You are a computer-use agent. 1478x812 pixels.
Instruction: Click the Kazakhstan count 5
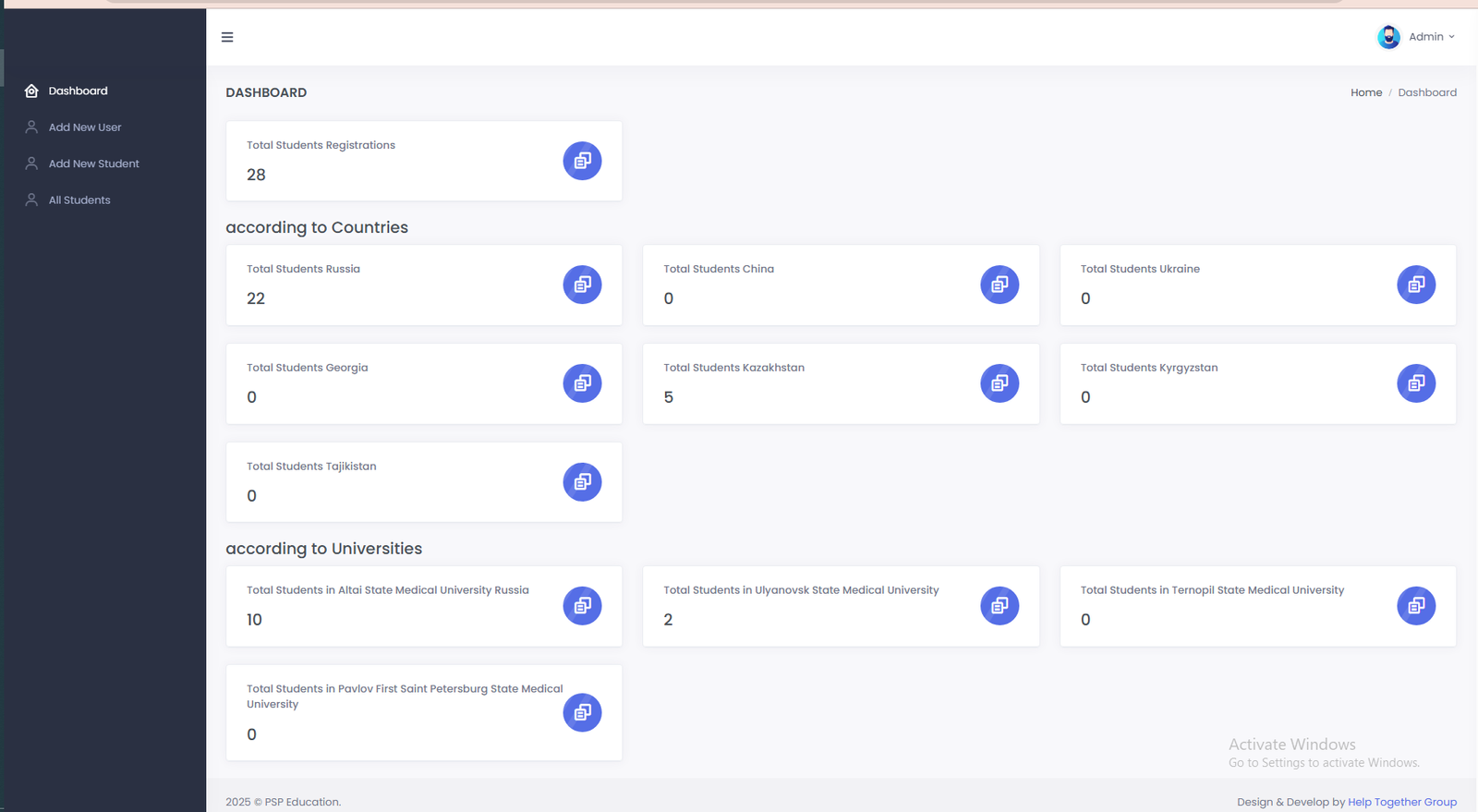tap(669, 397)
